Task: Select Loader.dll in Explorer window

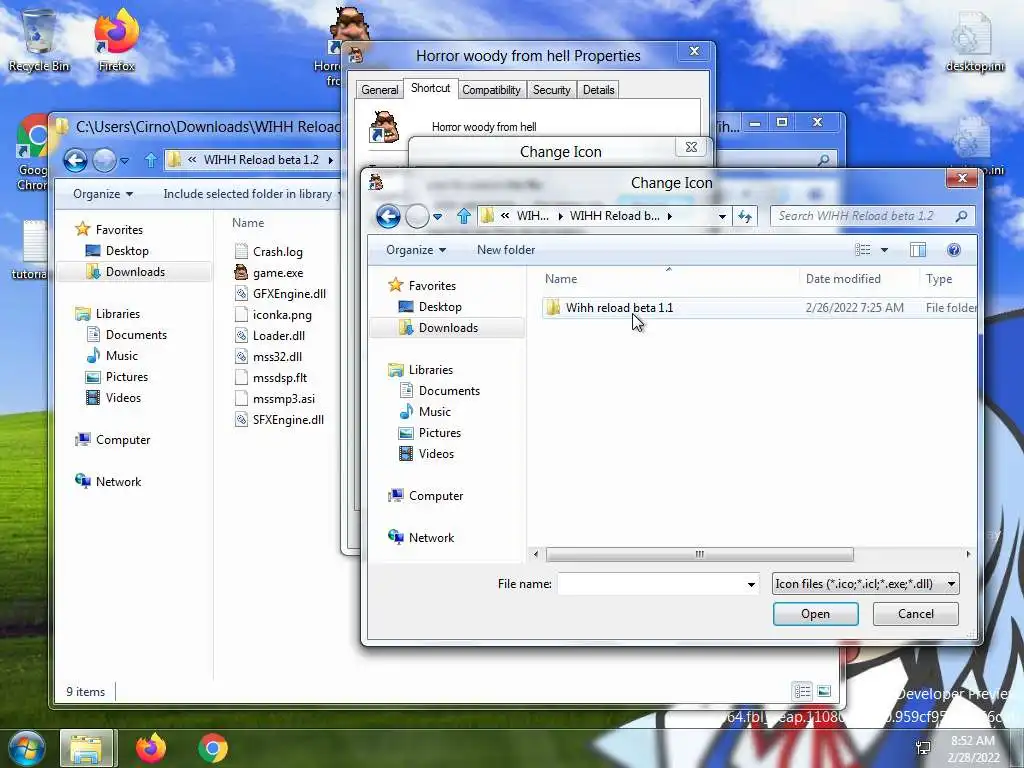Action: 270,336
